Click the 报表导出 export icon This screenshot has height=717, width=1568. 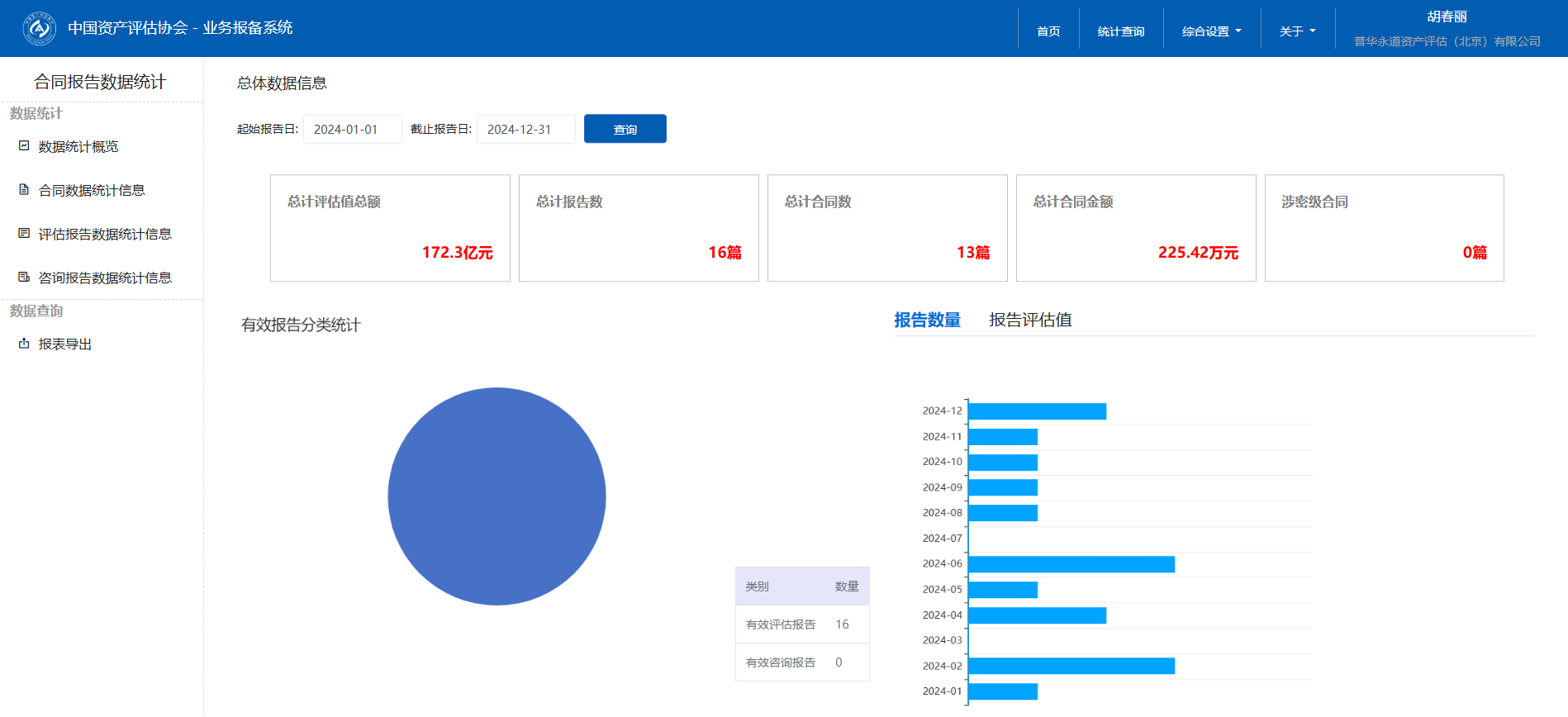(x=24, y=344)
